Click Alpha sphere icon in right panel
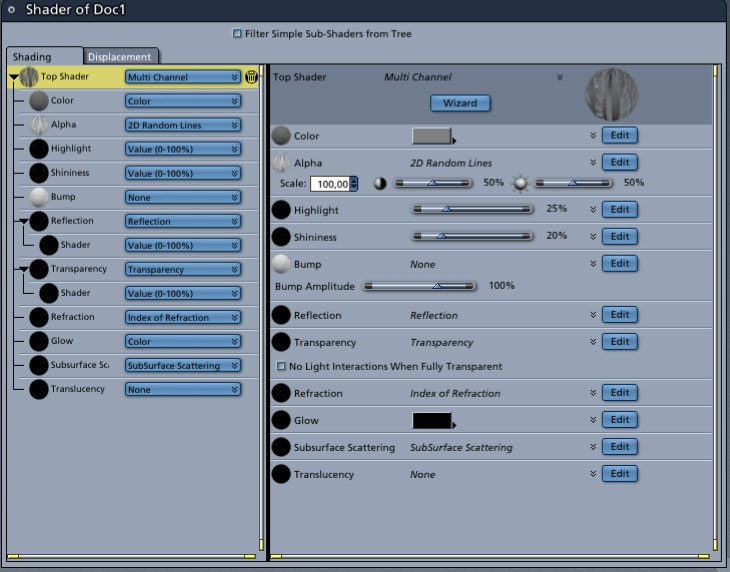Viewport: 730px width, 572px height. point(281,163)
